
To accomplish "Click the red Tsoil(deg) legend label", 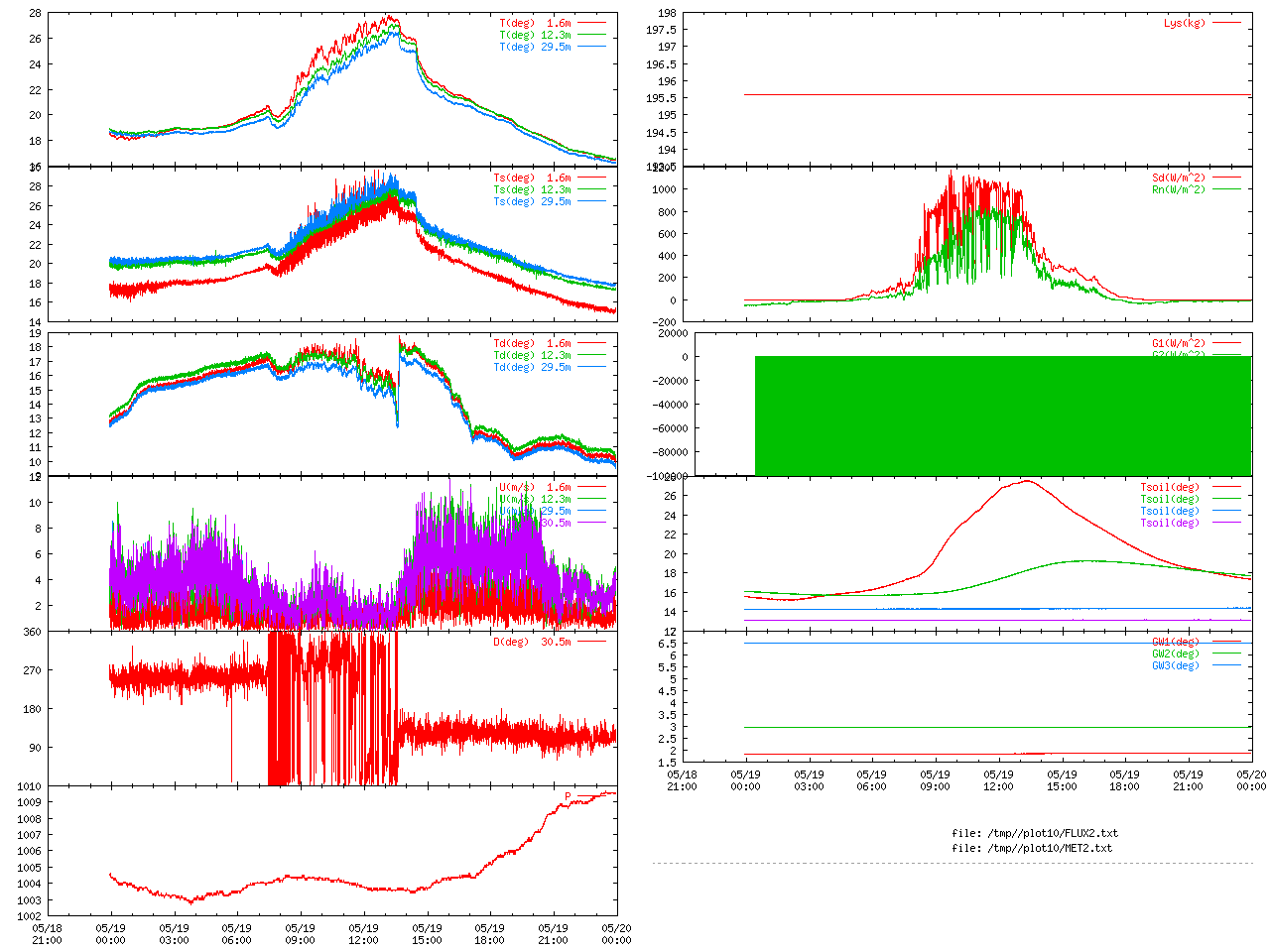I will (1170, 487).
